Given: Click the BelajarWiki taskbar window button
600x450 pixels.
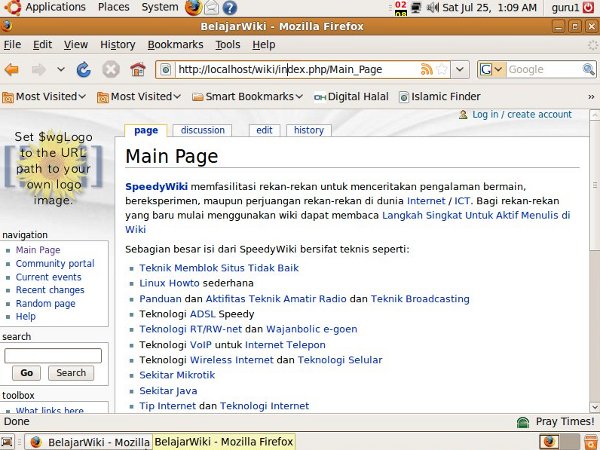Looking at the screenshot, I should [x=89, y=442].
